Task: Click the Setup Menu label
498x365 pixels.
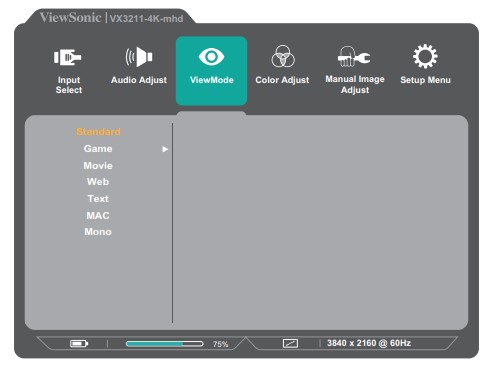Action: [425, 80]
